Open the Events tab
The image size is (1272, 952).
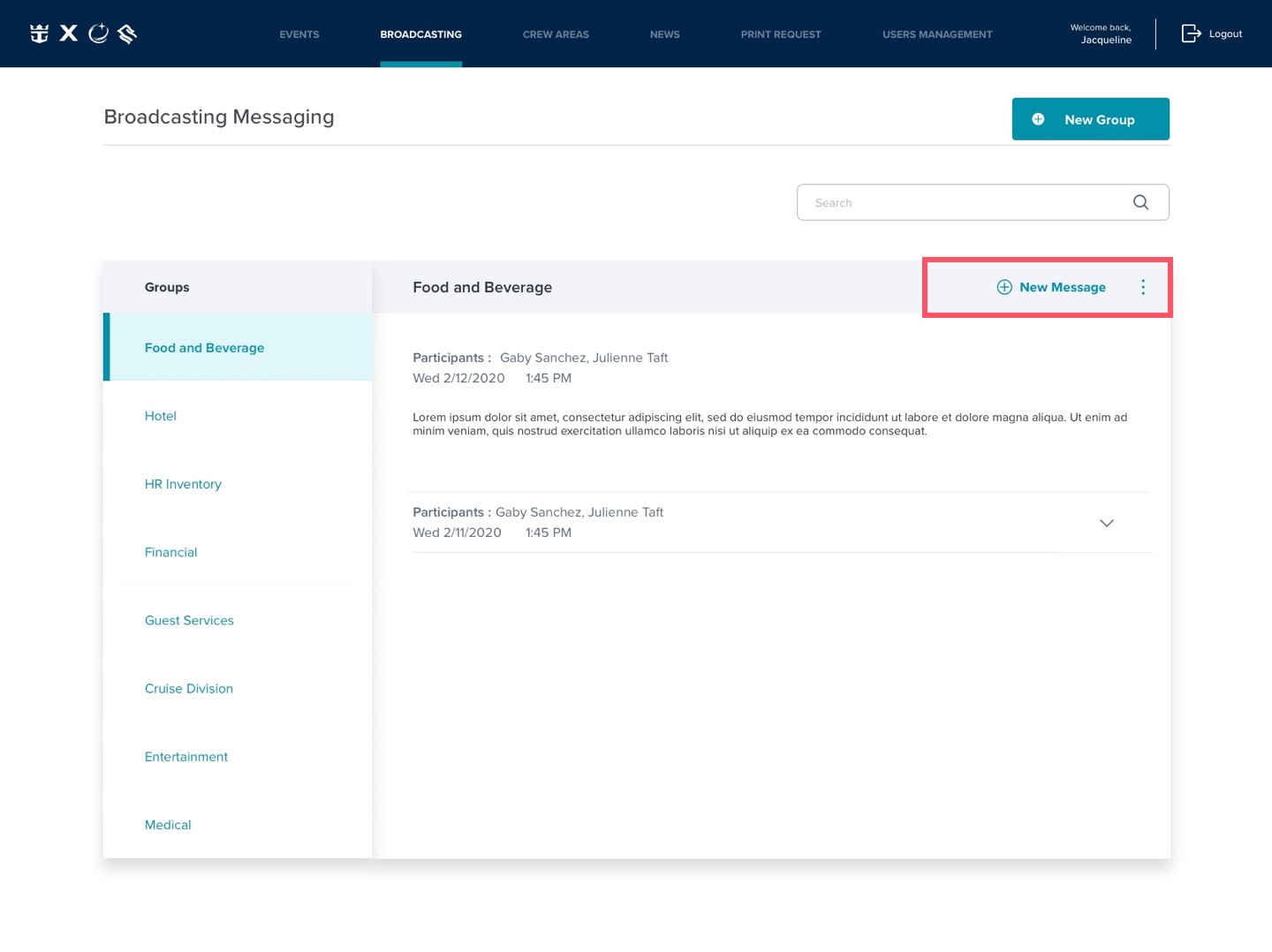pyautogui.click(x=299, y=34)
